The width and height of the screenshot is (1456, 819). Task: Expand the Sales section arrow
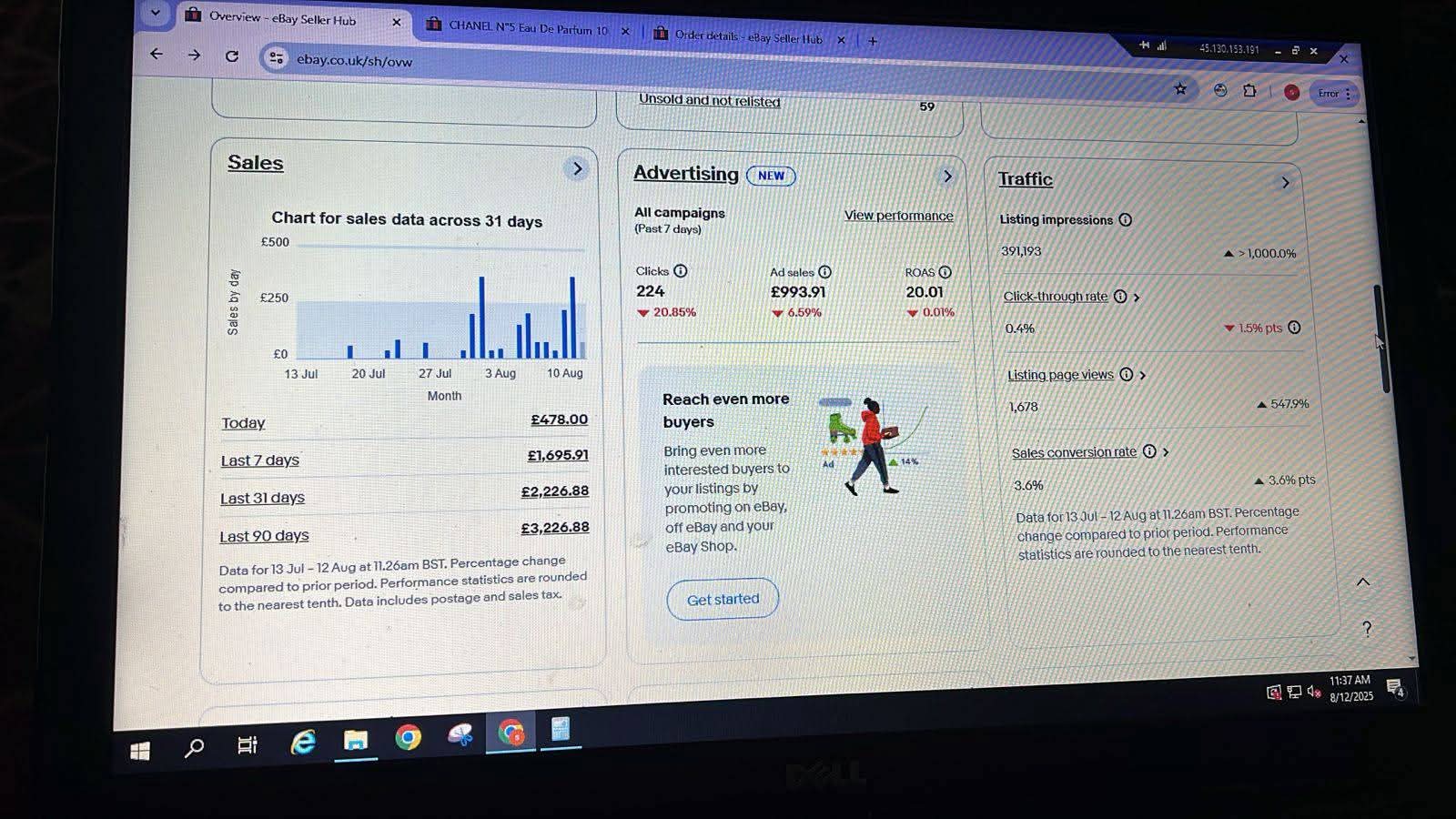[576, 168]
